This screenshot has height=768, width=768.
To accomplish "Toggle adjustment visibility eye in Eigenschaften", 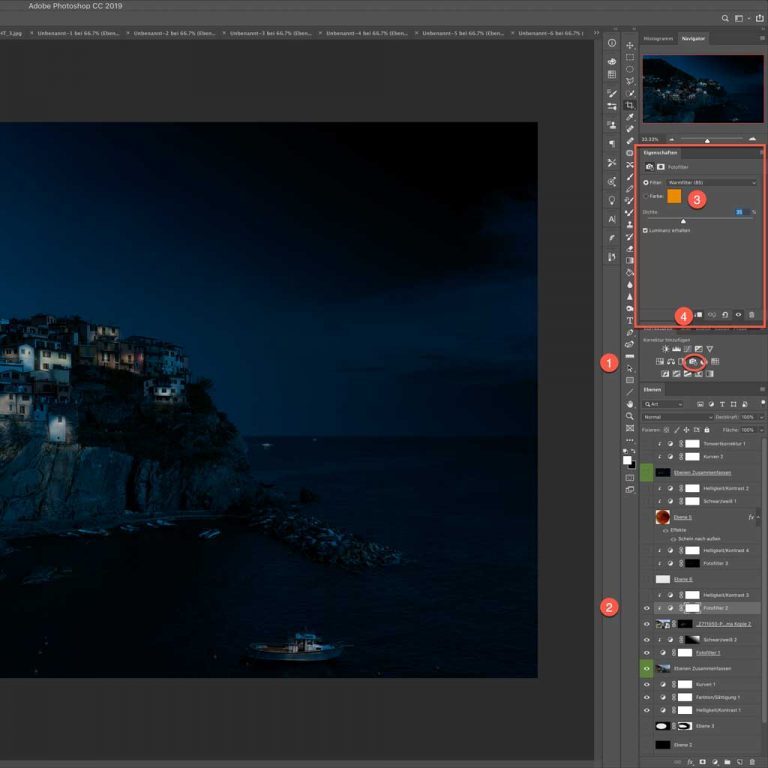I will pyautogui.click(x=739, y=315).
